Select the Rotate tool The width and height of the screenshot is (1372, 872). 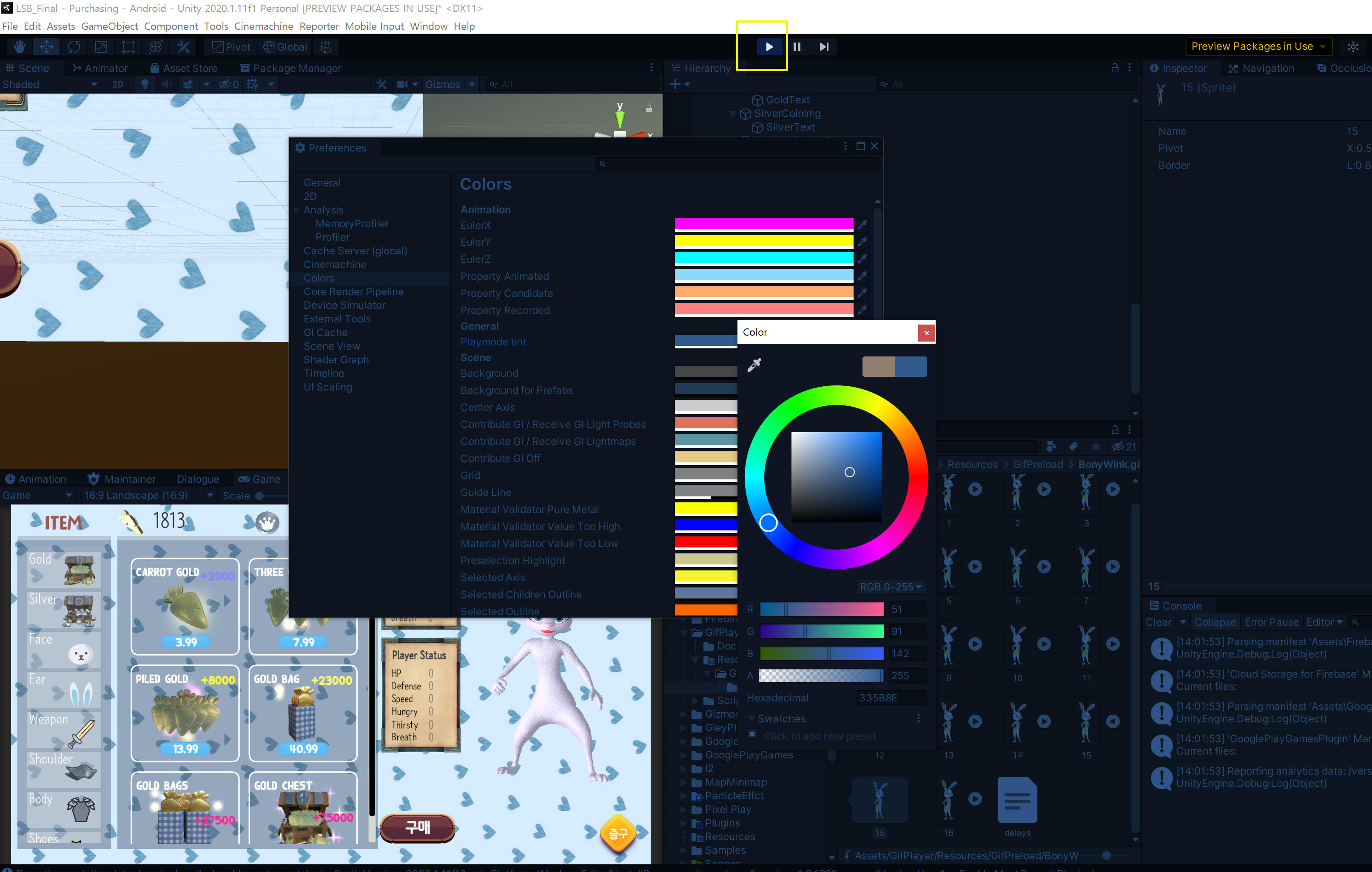[74, 47]
